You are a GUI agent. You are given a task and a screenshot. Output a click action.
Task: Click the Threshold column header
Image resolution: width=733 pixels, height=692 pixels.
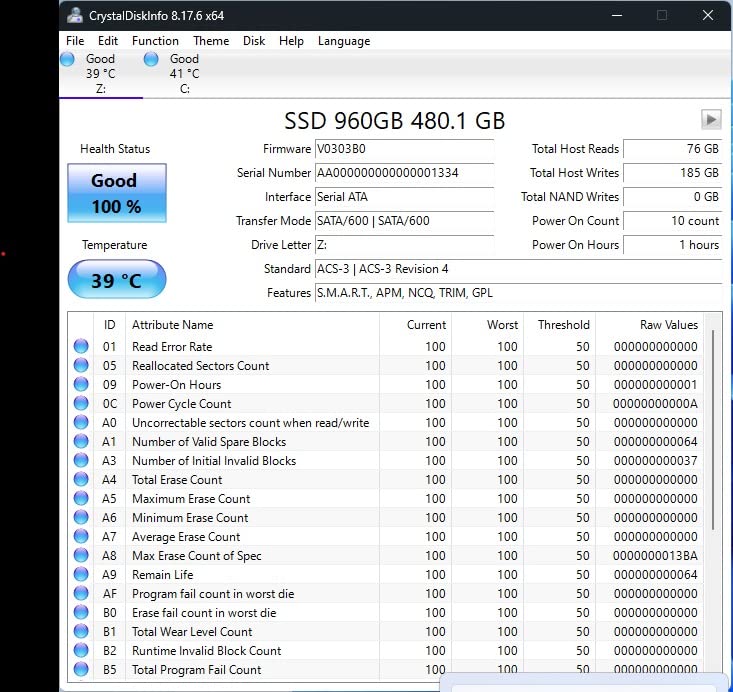(x=559, y=324)
